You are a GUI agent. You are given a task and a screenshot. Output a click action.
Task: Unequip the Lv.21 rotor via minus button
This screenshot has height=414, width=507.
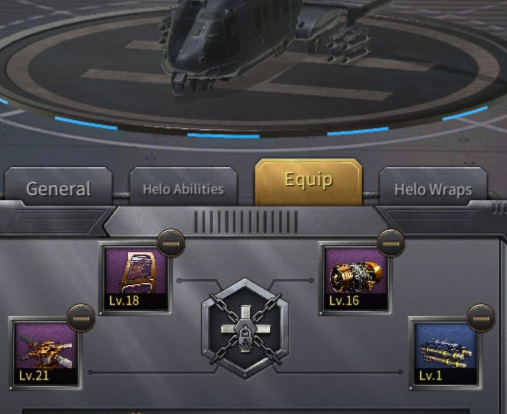[81, 318]
